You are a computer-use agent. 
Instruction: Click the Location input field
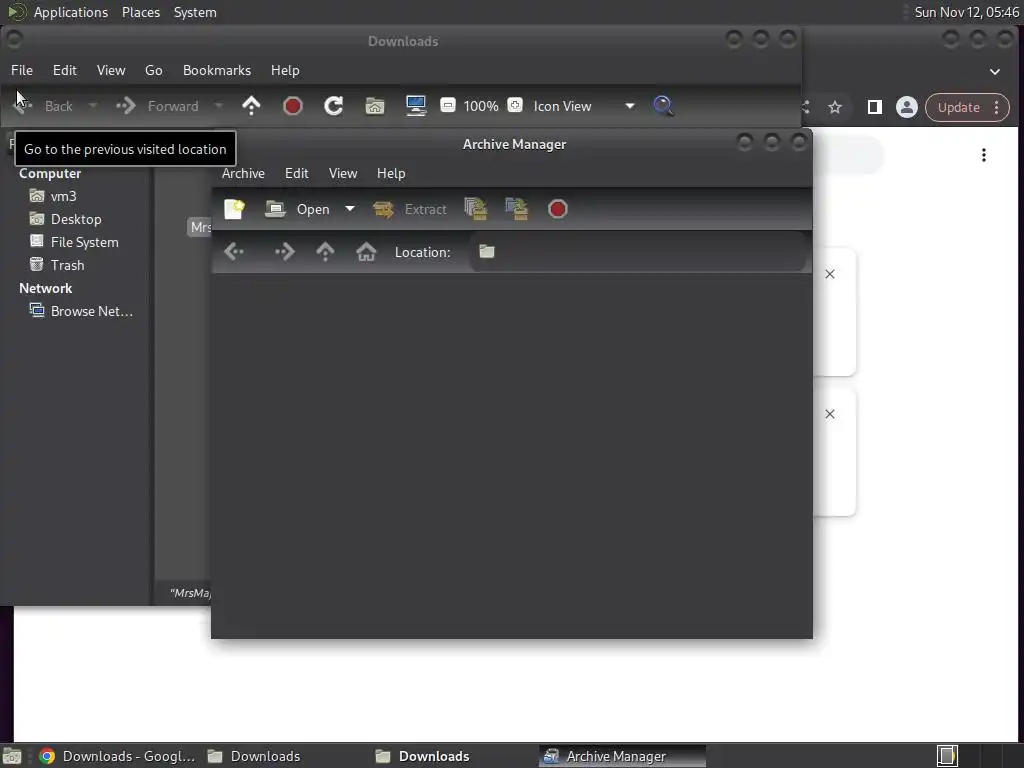pos(637,252)
